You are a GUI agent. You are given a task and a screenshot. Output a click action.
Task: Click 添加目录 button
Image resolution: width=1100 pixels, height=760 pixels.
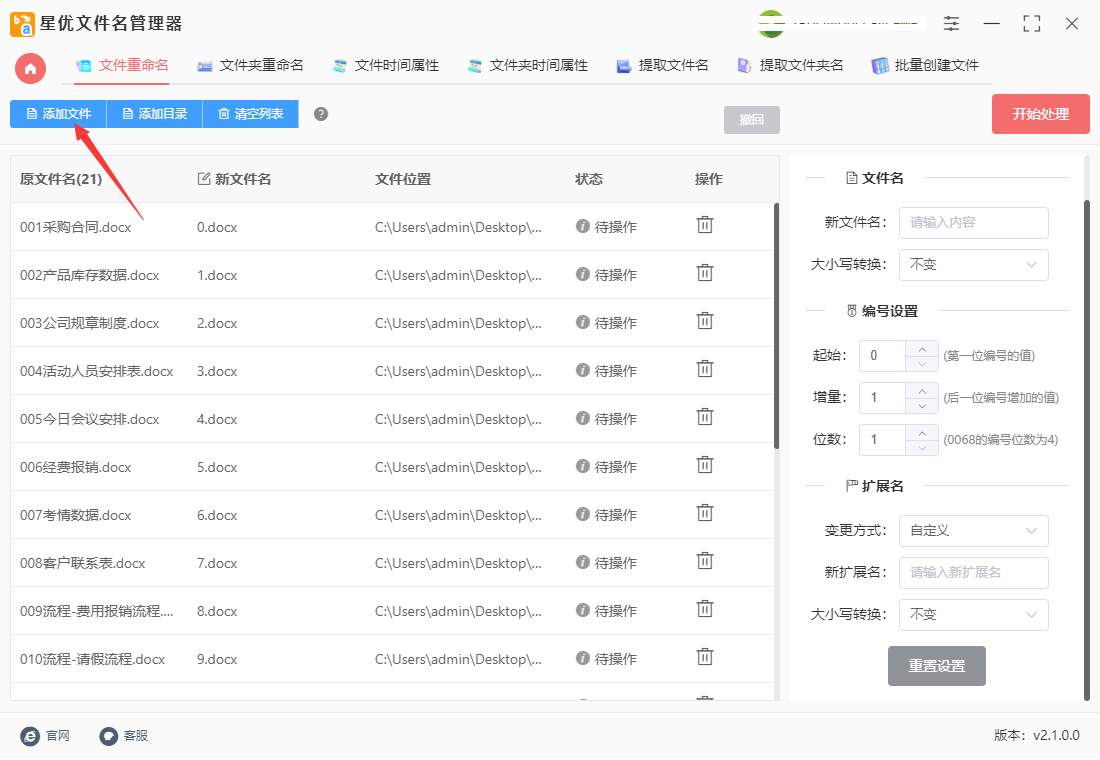pos(154,114)
